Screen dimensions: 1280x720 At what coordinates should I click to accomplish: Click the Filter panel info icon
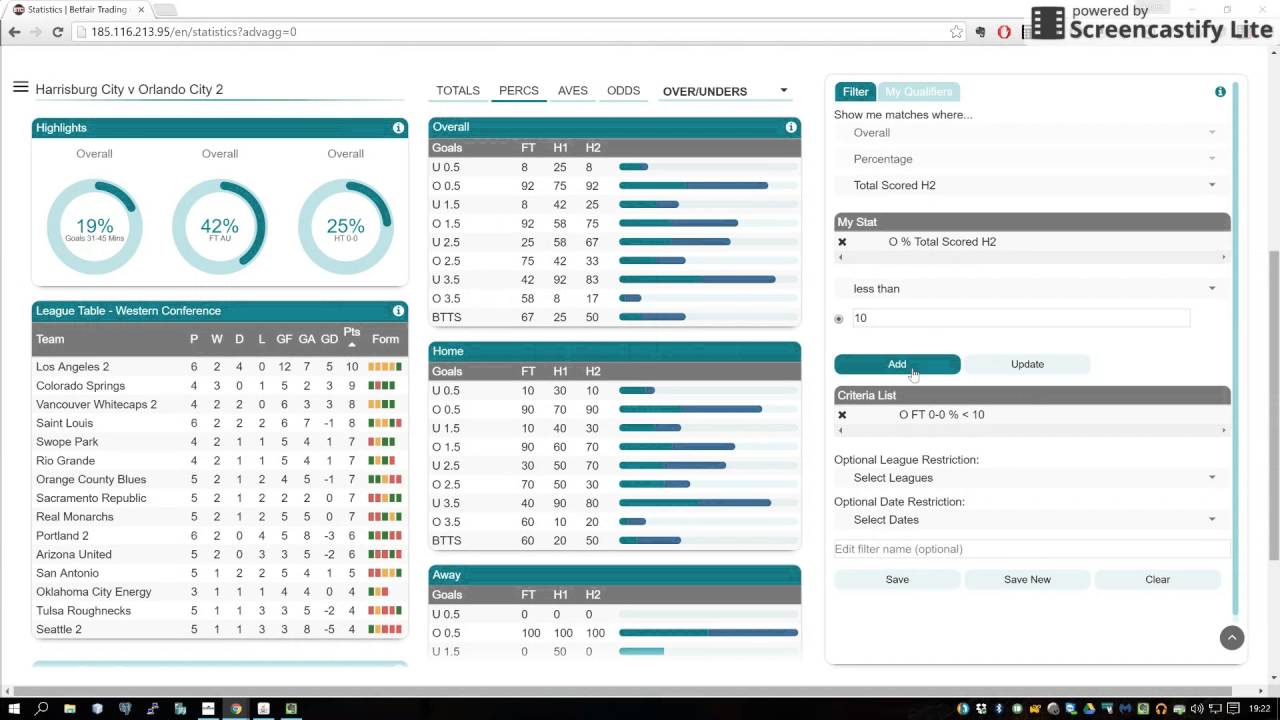coord(1220,92)
